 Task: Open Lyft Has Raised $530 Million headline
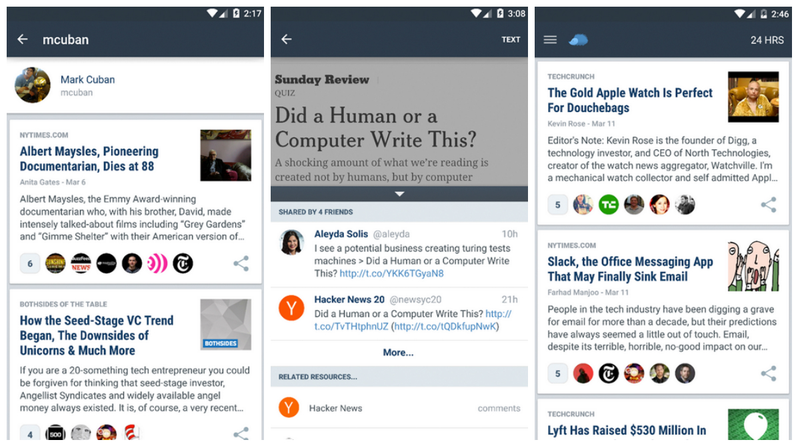tap(627, 430)
